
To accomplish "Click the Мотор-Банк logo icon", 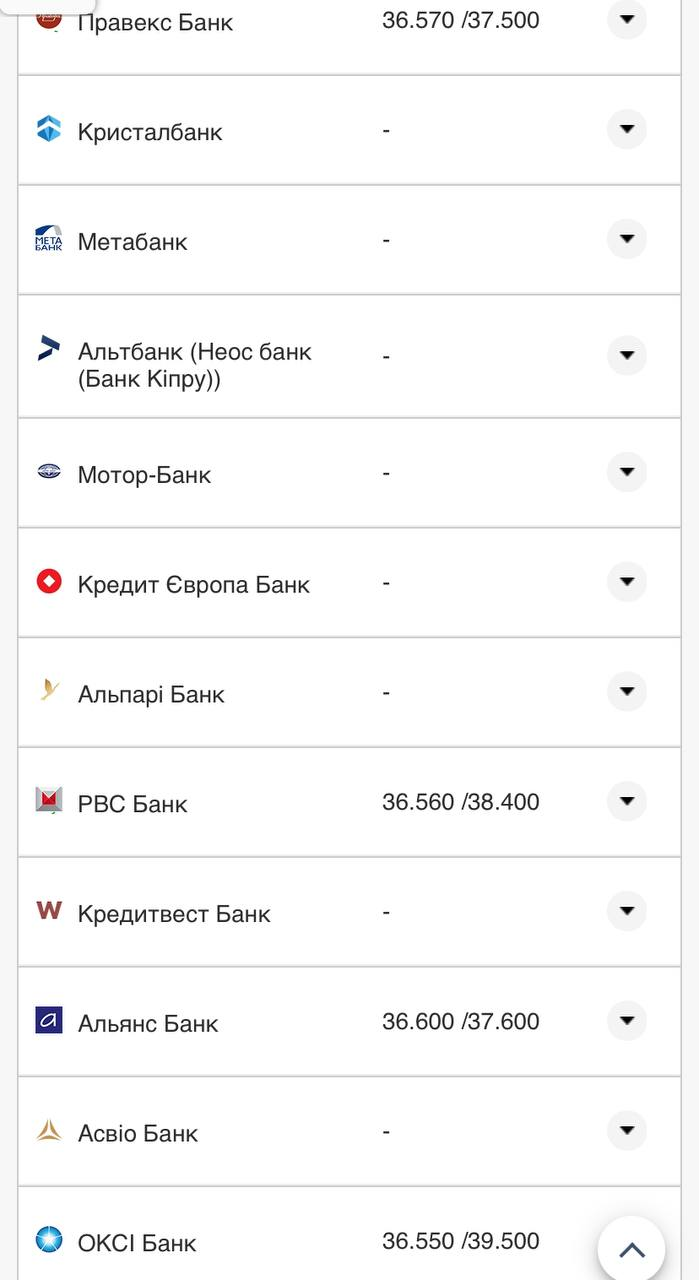I will [x=49, y=471].
